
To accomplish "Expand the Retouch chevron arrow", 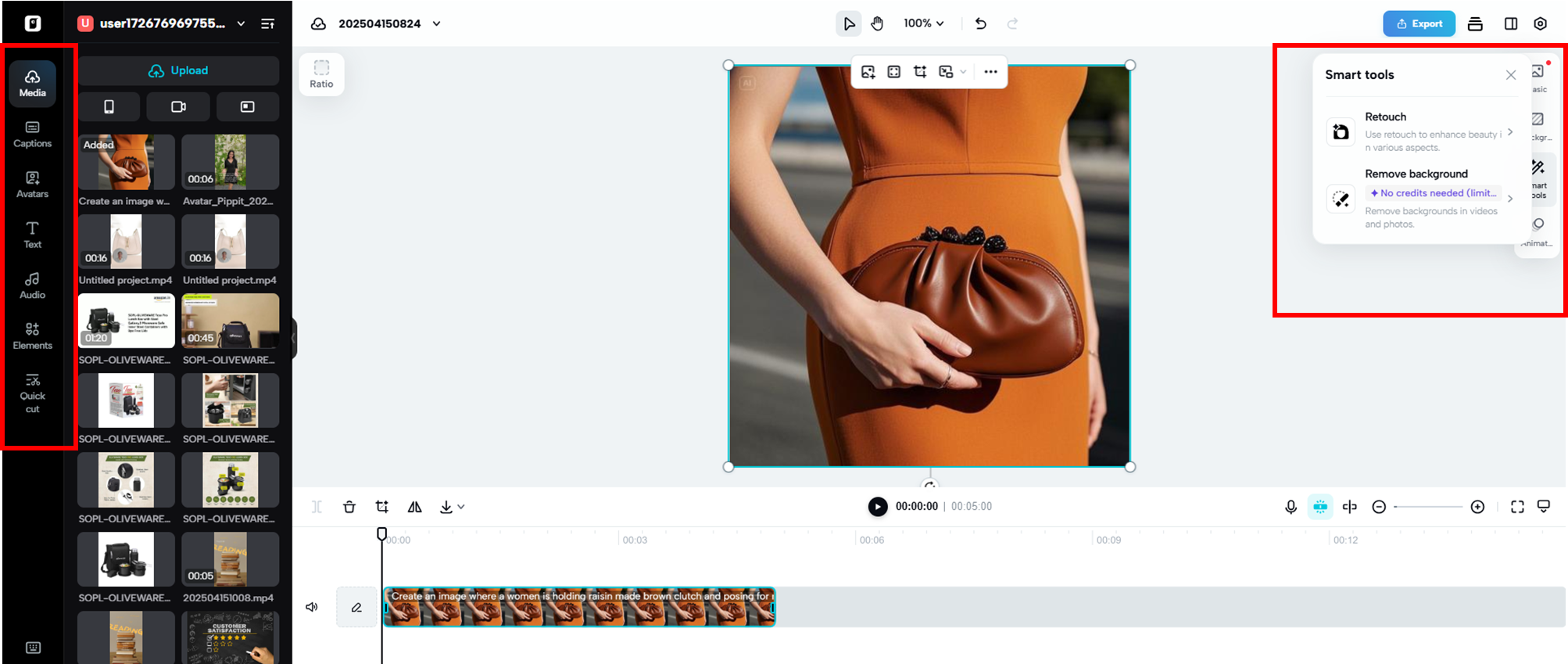I will click(x=1510, y=131).
